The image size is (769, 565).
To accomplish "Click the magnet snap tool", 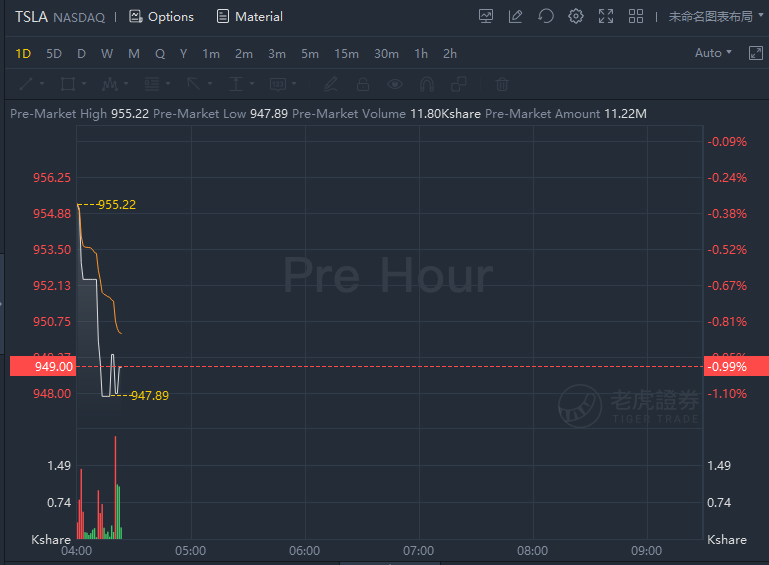I will (x=427, y=84).
